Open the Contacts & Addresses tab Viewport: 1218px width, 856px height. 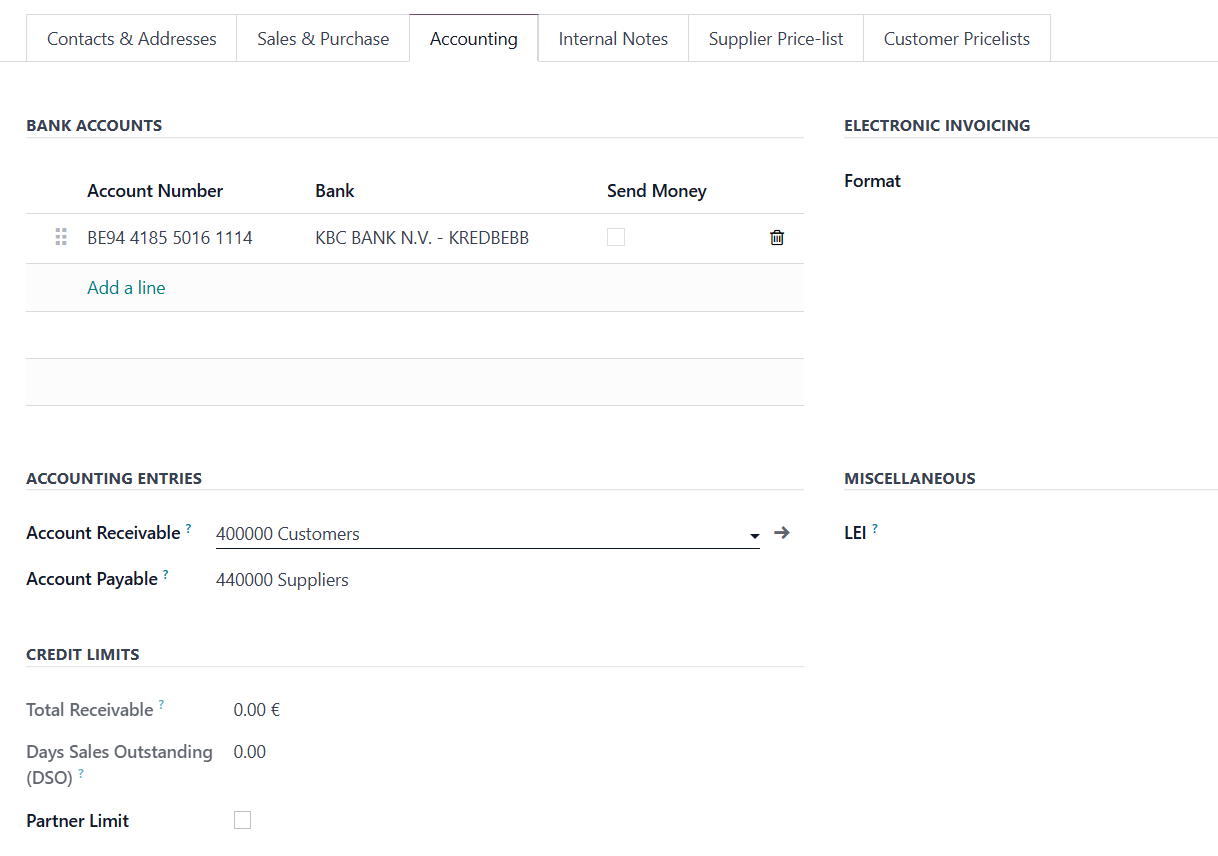[x=132, y=39]
